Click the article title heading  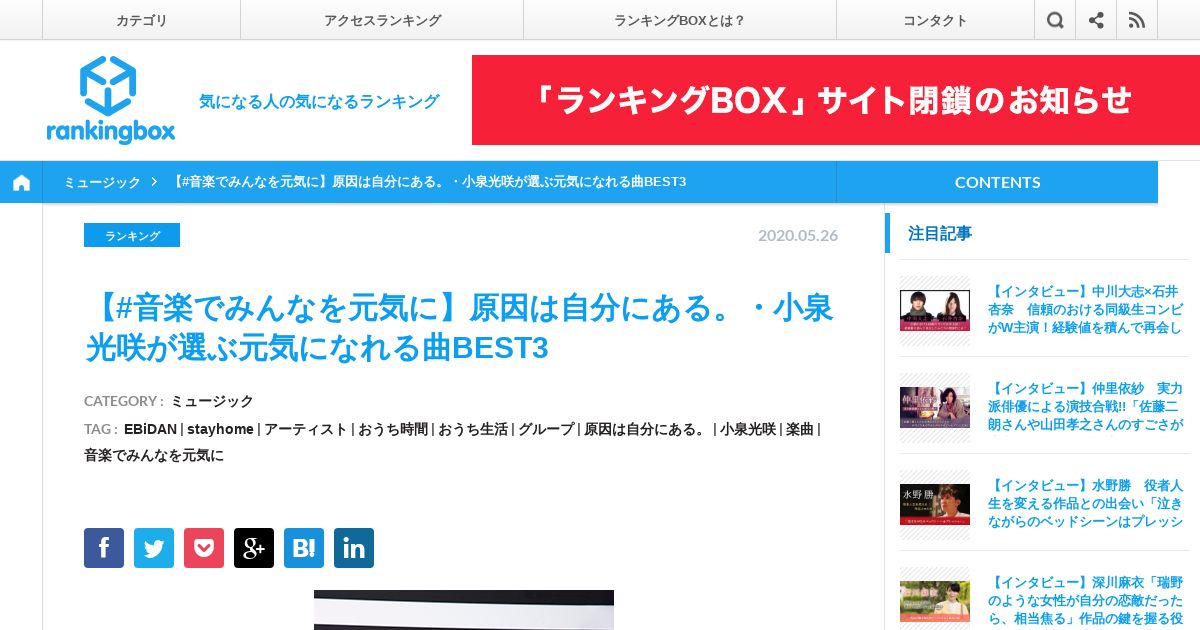tap(459, 328)
